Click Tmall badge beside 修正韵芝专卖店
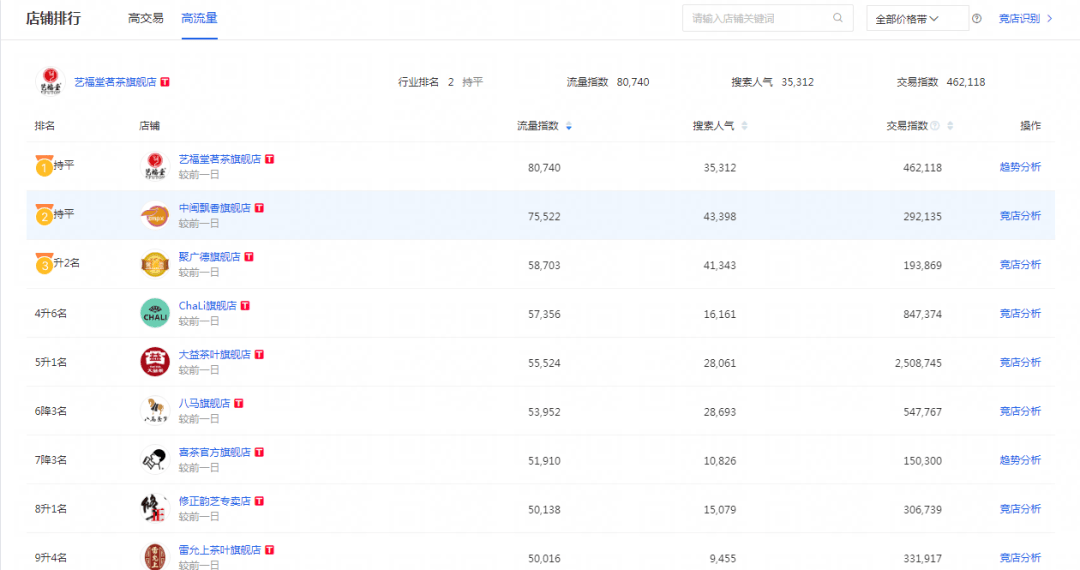1080x570 pixels. tap(260, 501)
